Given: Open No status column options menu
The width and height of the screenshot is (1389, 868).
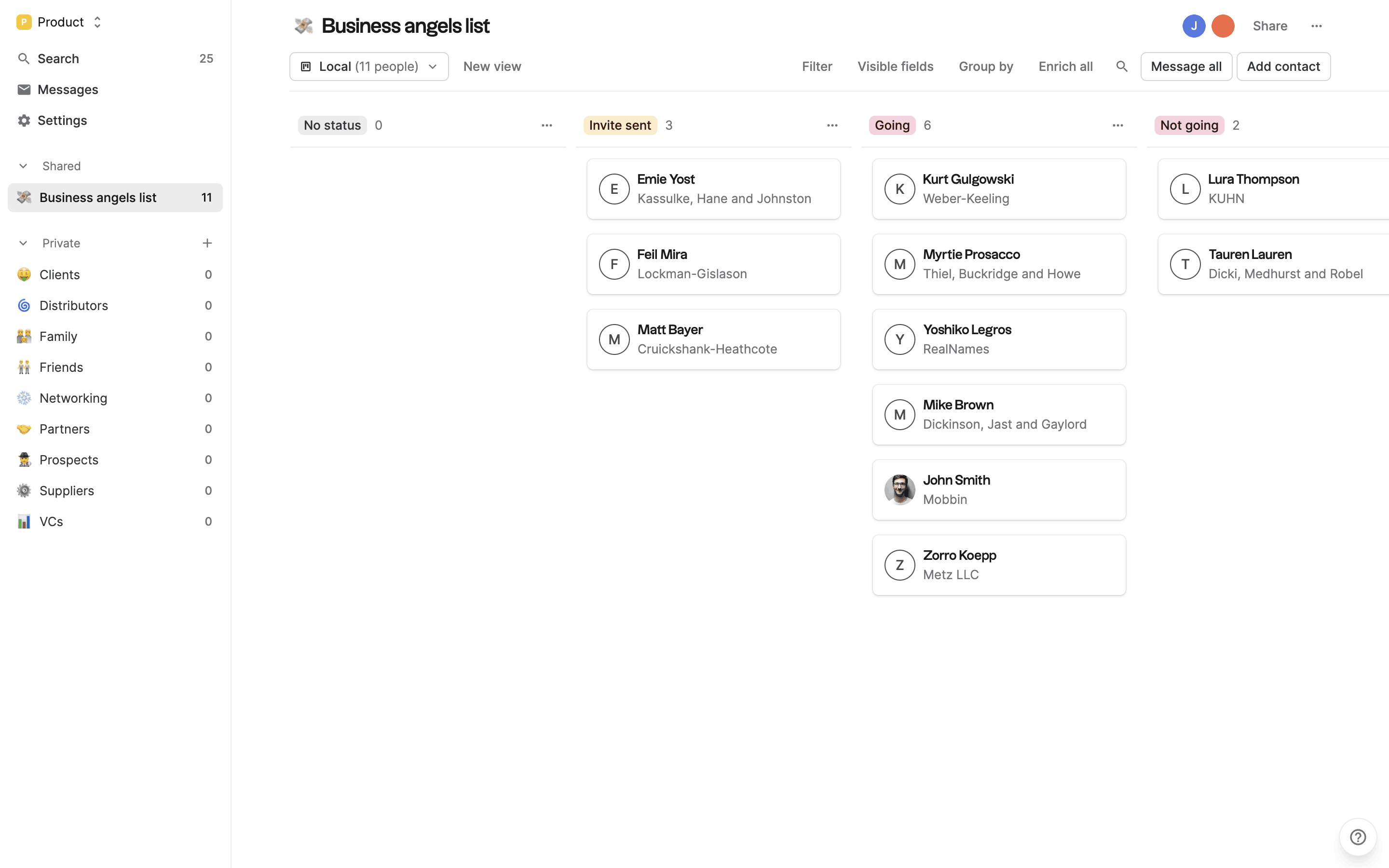Looking at the screenshot, I should pos(546,125).
